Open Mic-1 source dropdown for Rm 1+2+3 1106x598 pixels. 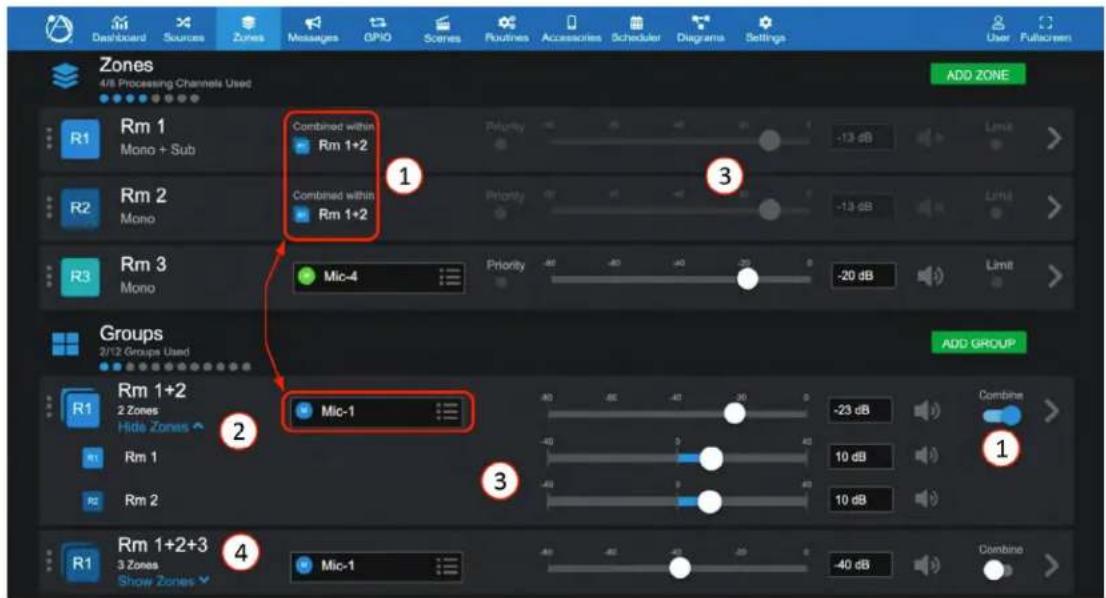tap(377, 566)
